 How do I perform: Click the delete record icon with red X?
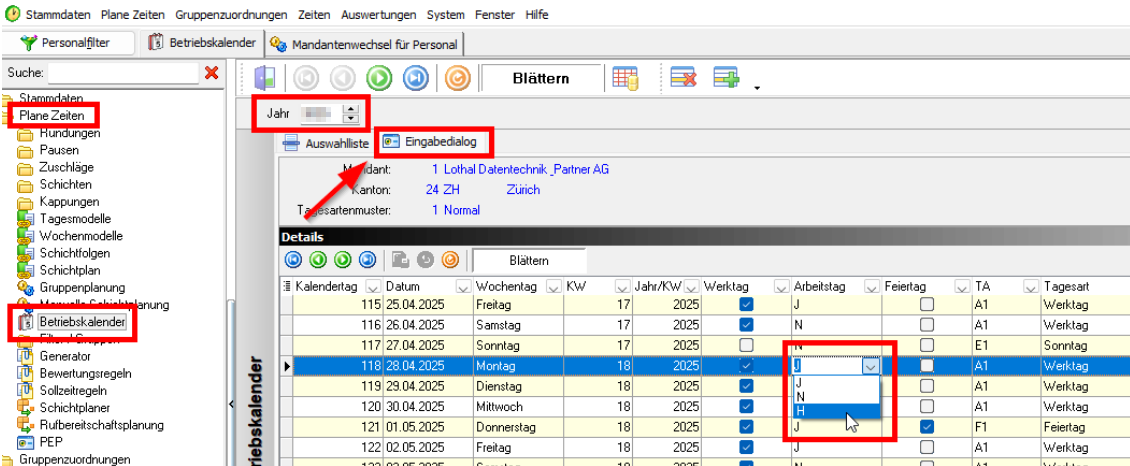(684, 78)
